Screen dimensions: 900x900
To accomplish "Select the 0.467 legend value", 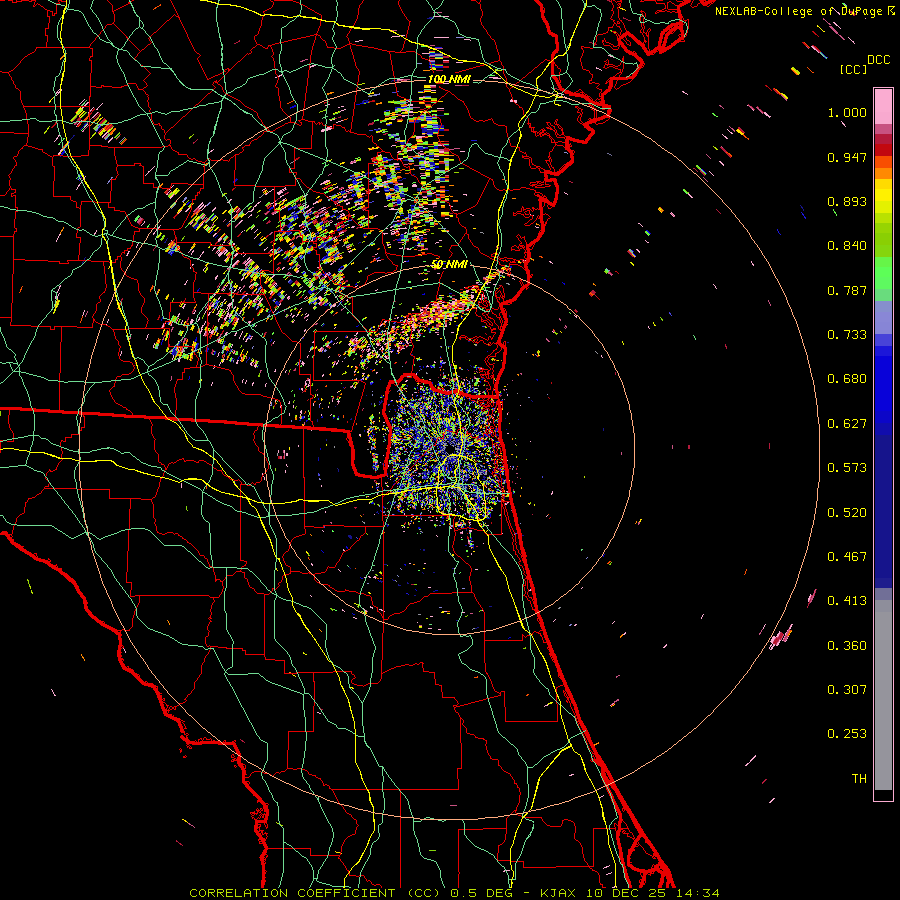I will (847, 557).
